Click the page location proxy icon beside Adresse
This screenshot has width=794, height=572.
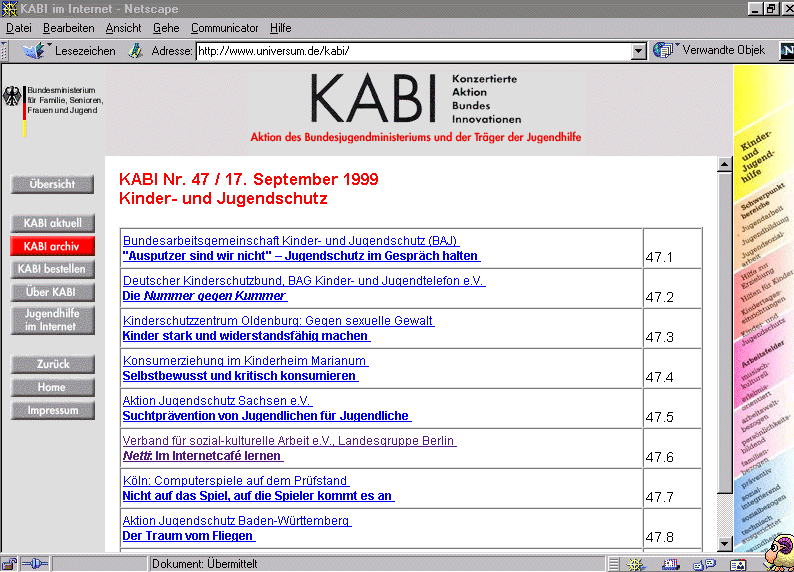tap(135, 51)
